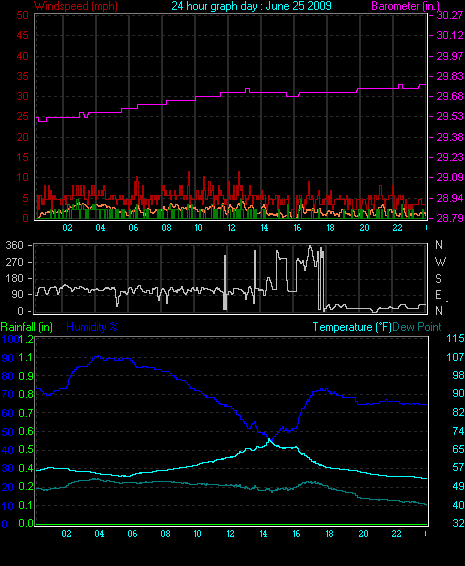Viewport: 465px width, 566px height.
Task: Click the Barometer (in.) axis title
Action: (405, 6)
